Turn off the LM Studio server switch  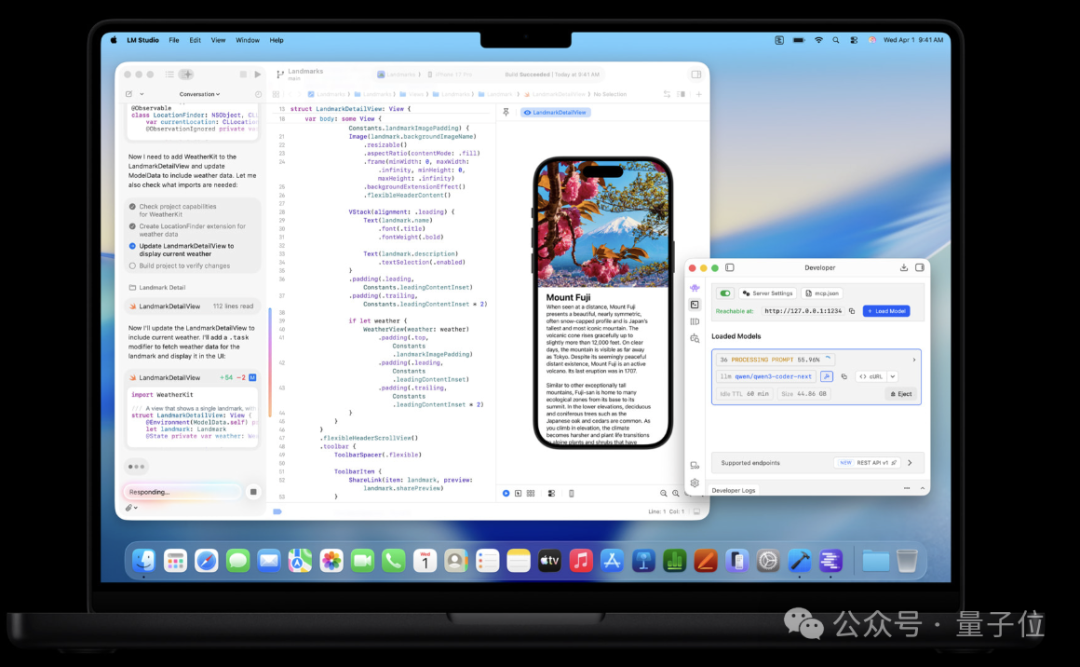[x=725, y=294]
